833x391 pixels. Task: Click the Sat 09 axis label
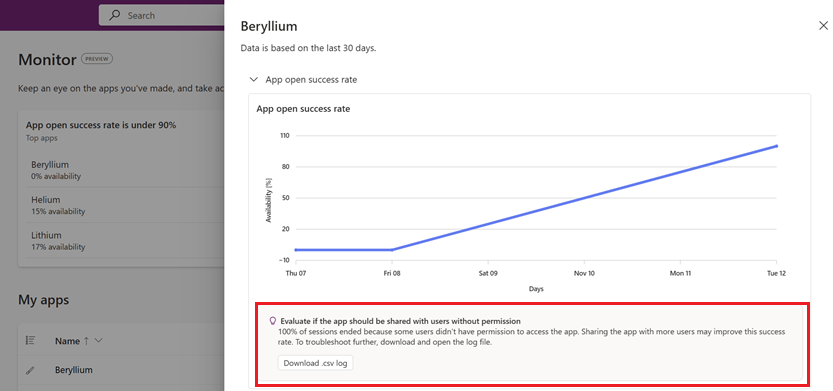[488, 273]
